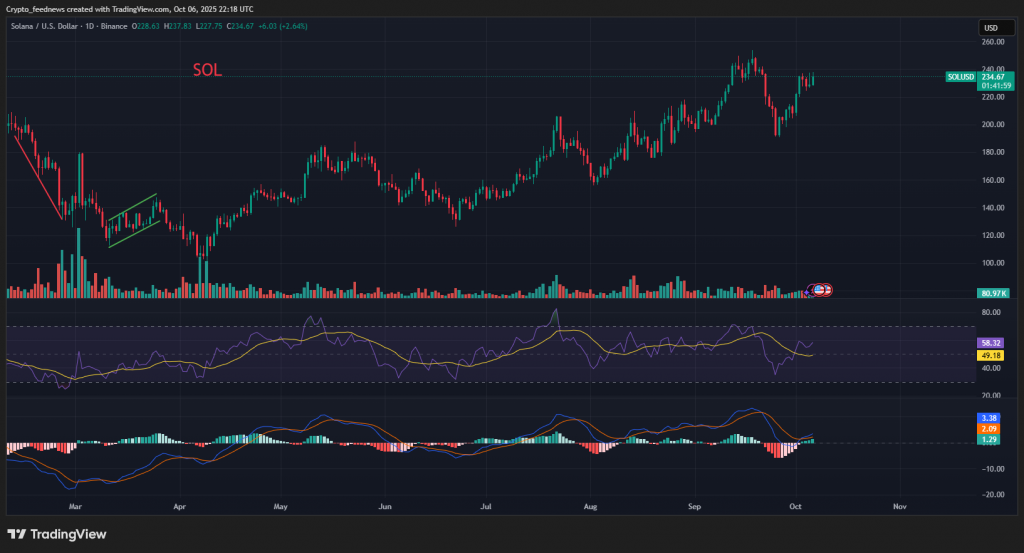
Task: Click the Apr label on time axis
Action: point(178,508)
